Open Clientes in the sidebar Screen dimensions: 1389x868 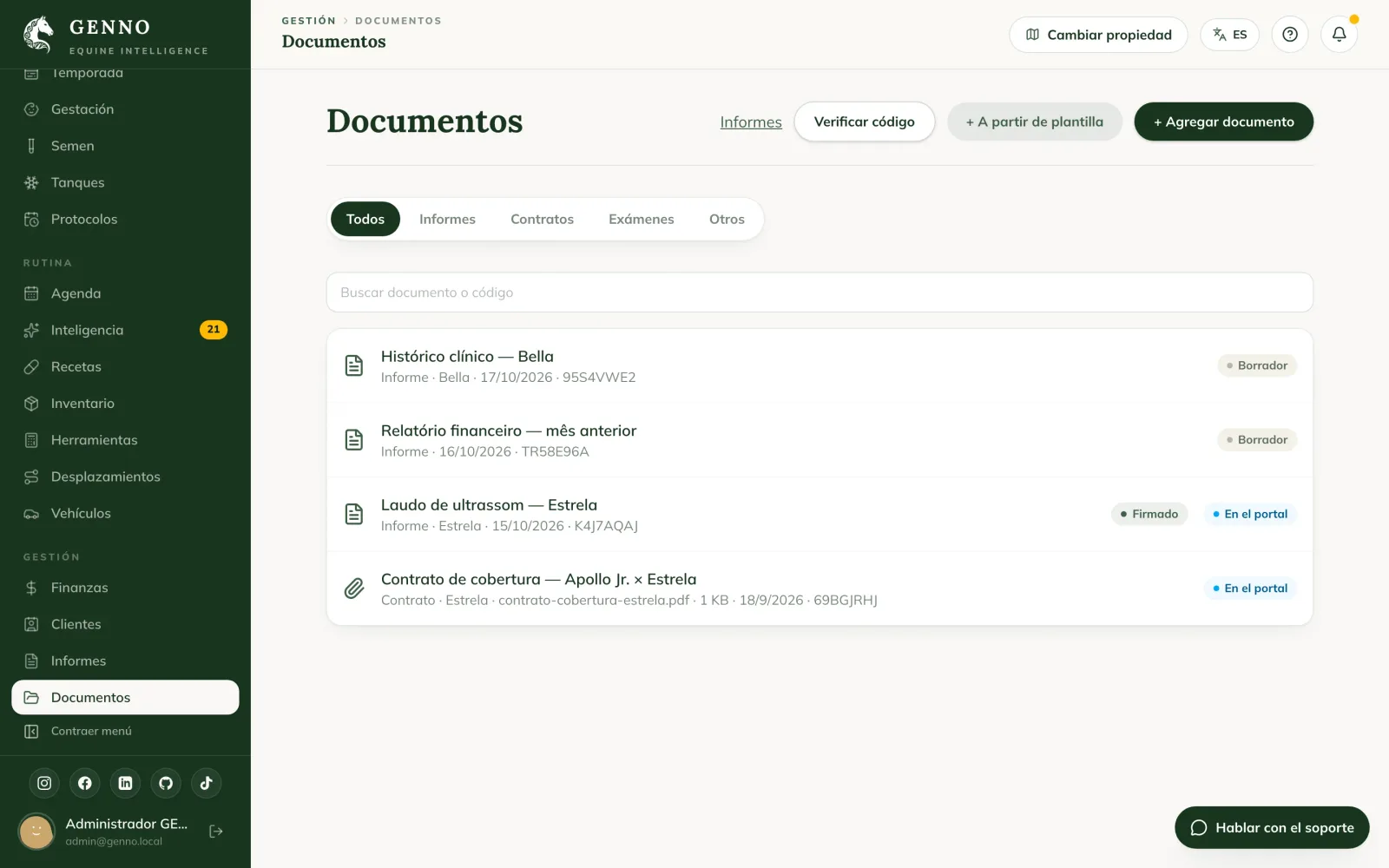[125, 624]
